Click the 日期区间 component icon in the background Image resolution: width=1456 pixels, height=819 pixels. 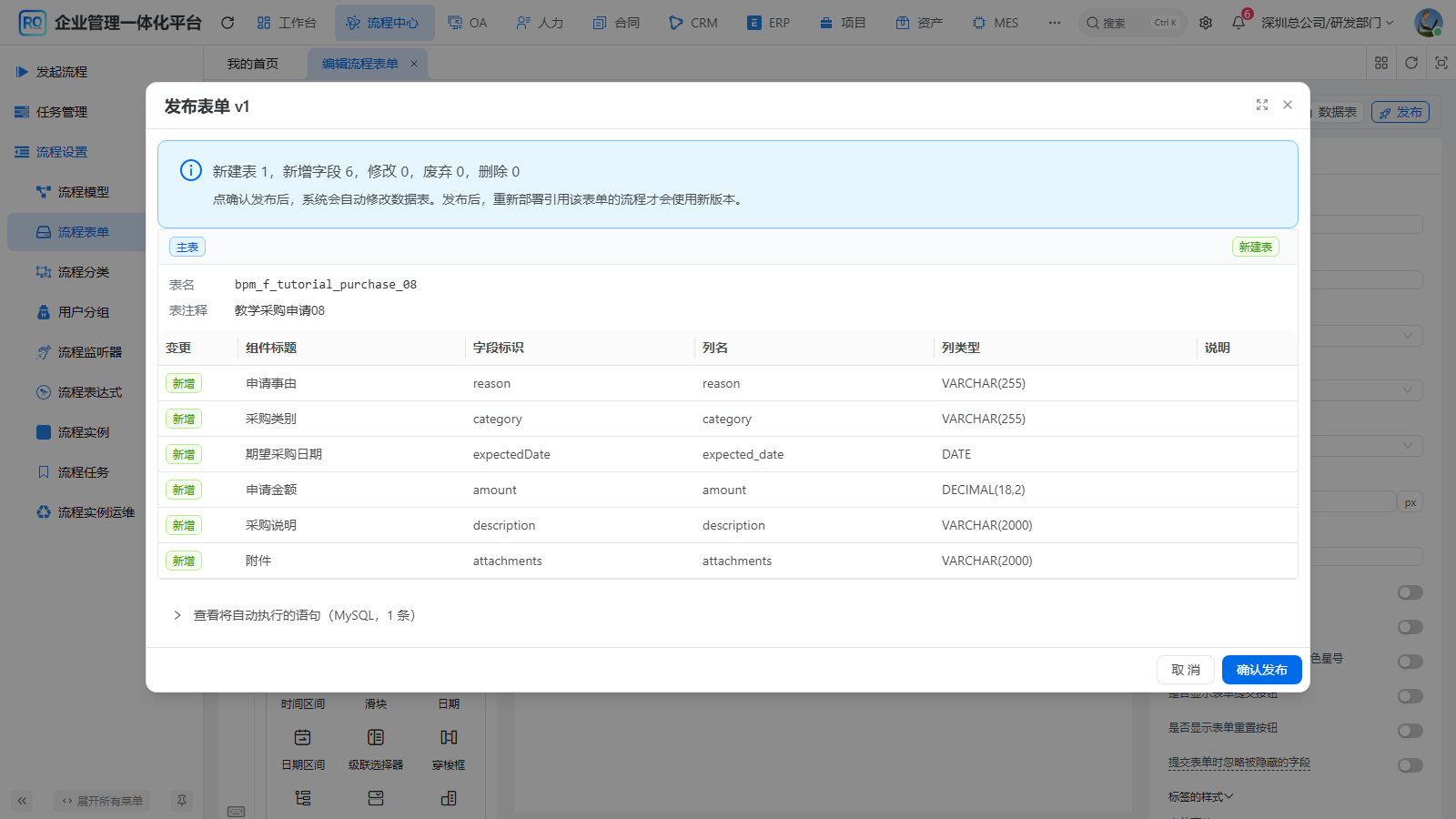(x=303, y=737)
